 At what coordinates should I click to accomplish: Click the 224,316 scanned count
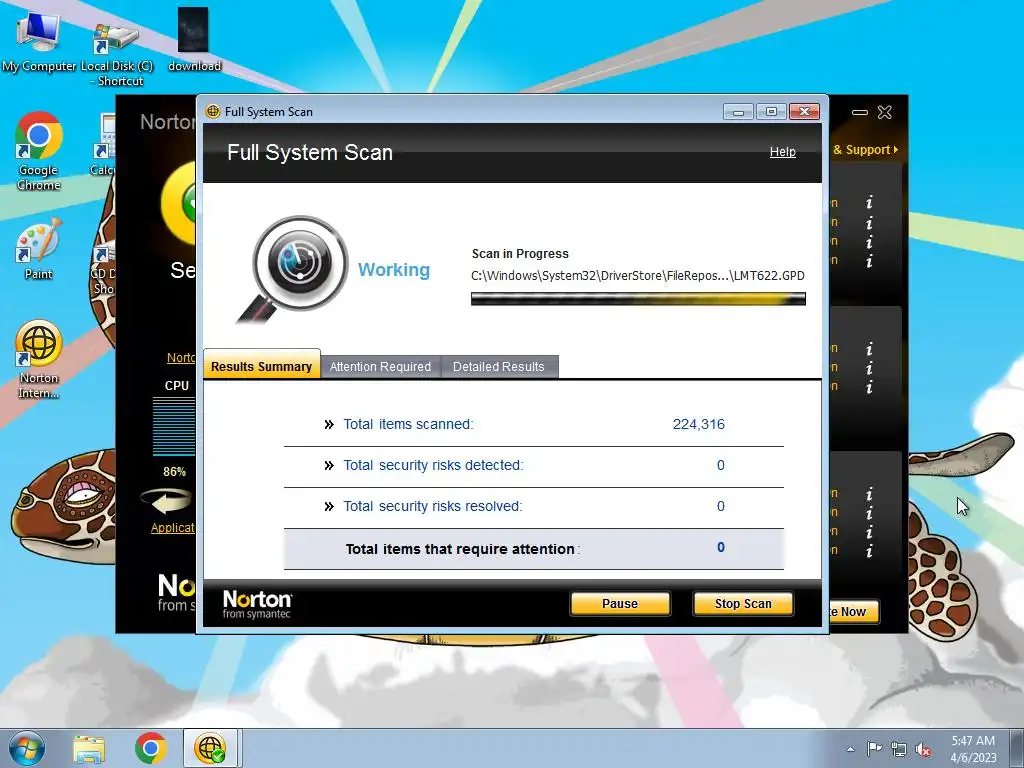pos(699,424)
